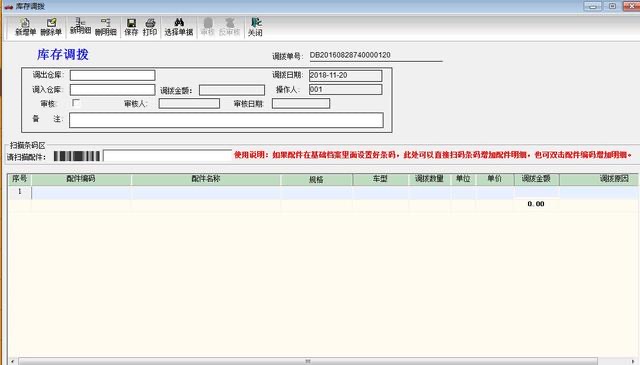Select the 配件编码 column header
Image resolution: width=640 pixels, height=365 pixels.
tap(81, 179)
